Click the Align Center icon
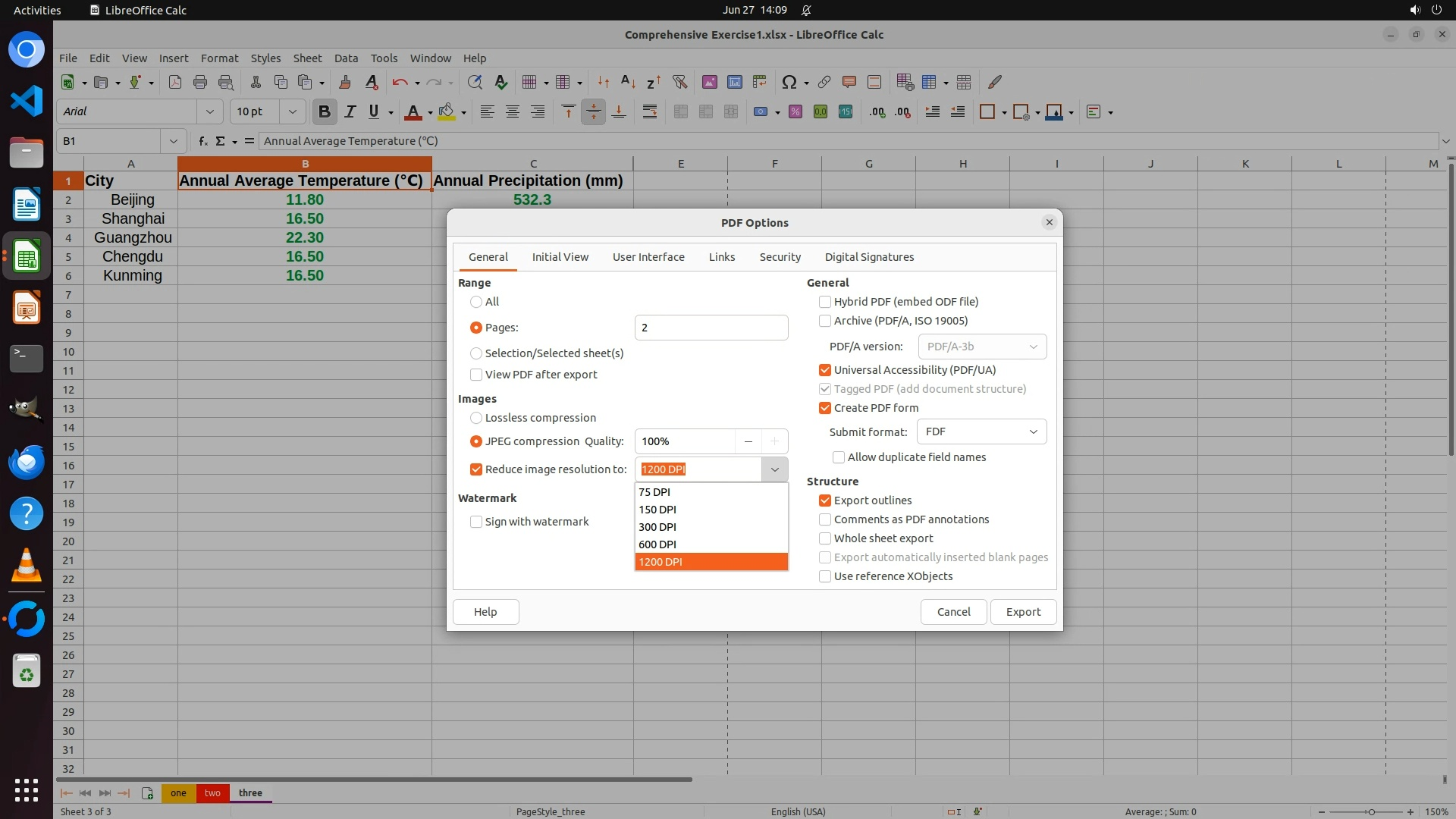Image resolution: width=1456 pixels, height=819 pixels. point(513,112)
